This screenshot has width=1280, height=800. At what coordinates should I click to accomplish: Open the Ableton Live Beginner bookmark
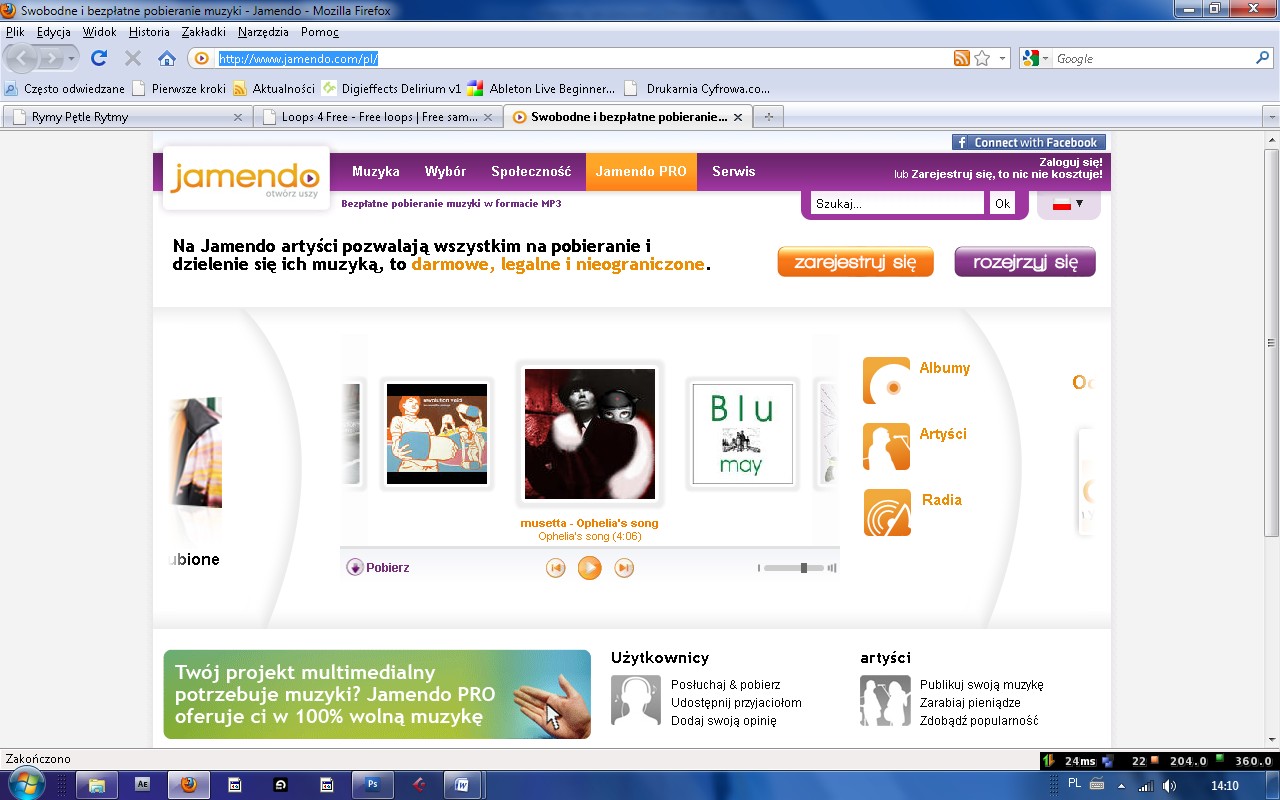pyautogui.click(x=541, y=88)
